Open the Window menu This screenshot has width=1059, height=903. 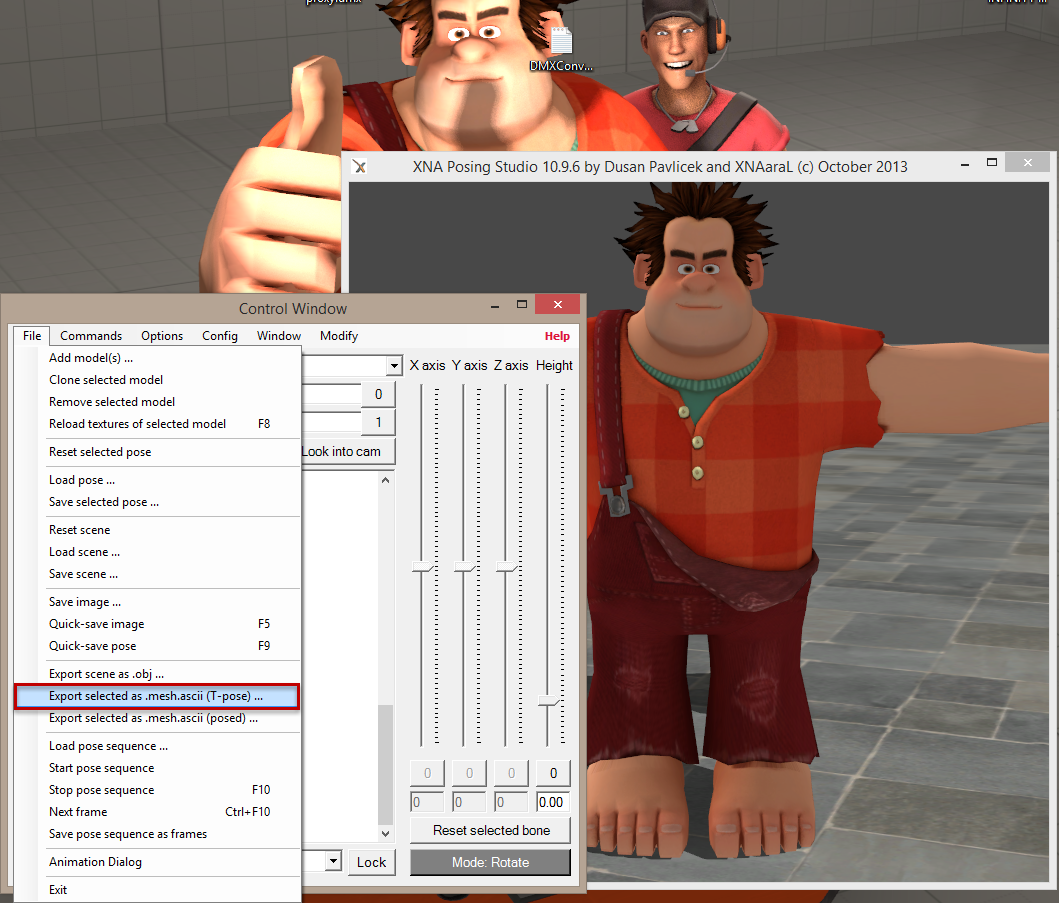coord(279,336)
